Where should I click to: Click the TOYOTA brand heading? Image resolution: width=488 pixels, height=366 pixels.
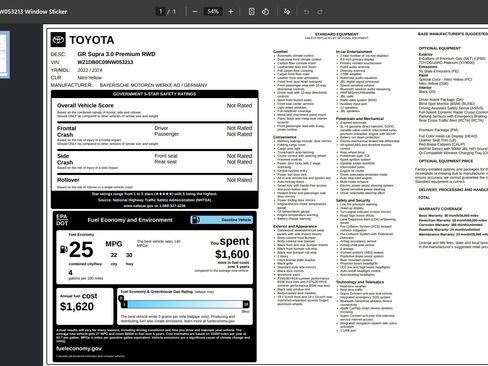coord(92,40)
